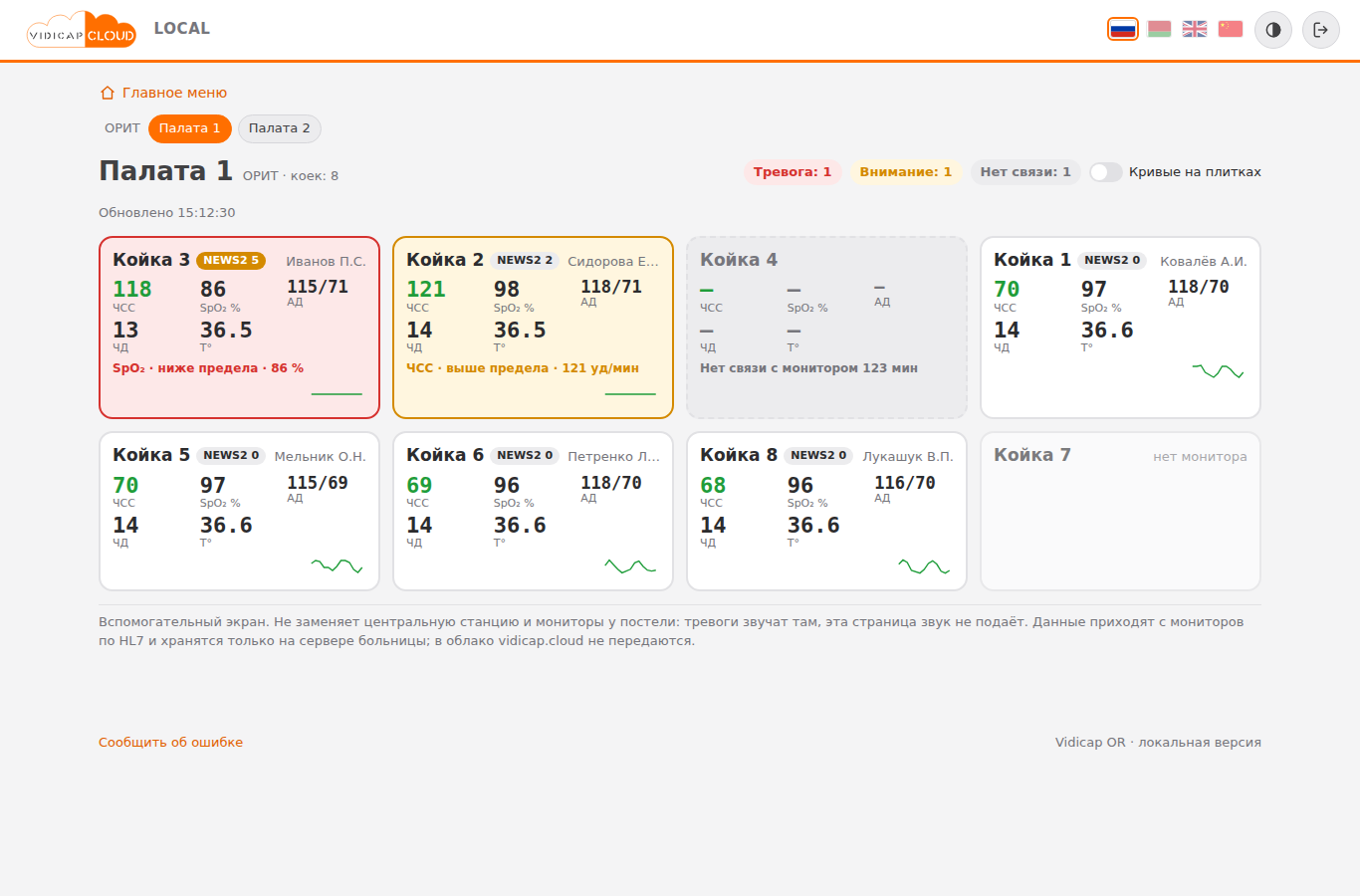Click the нет монитора label

[1200, 457]
